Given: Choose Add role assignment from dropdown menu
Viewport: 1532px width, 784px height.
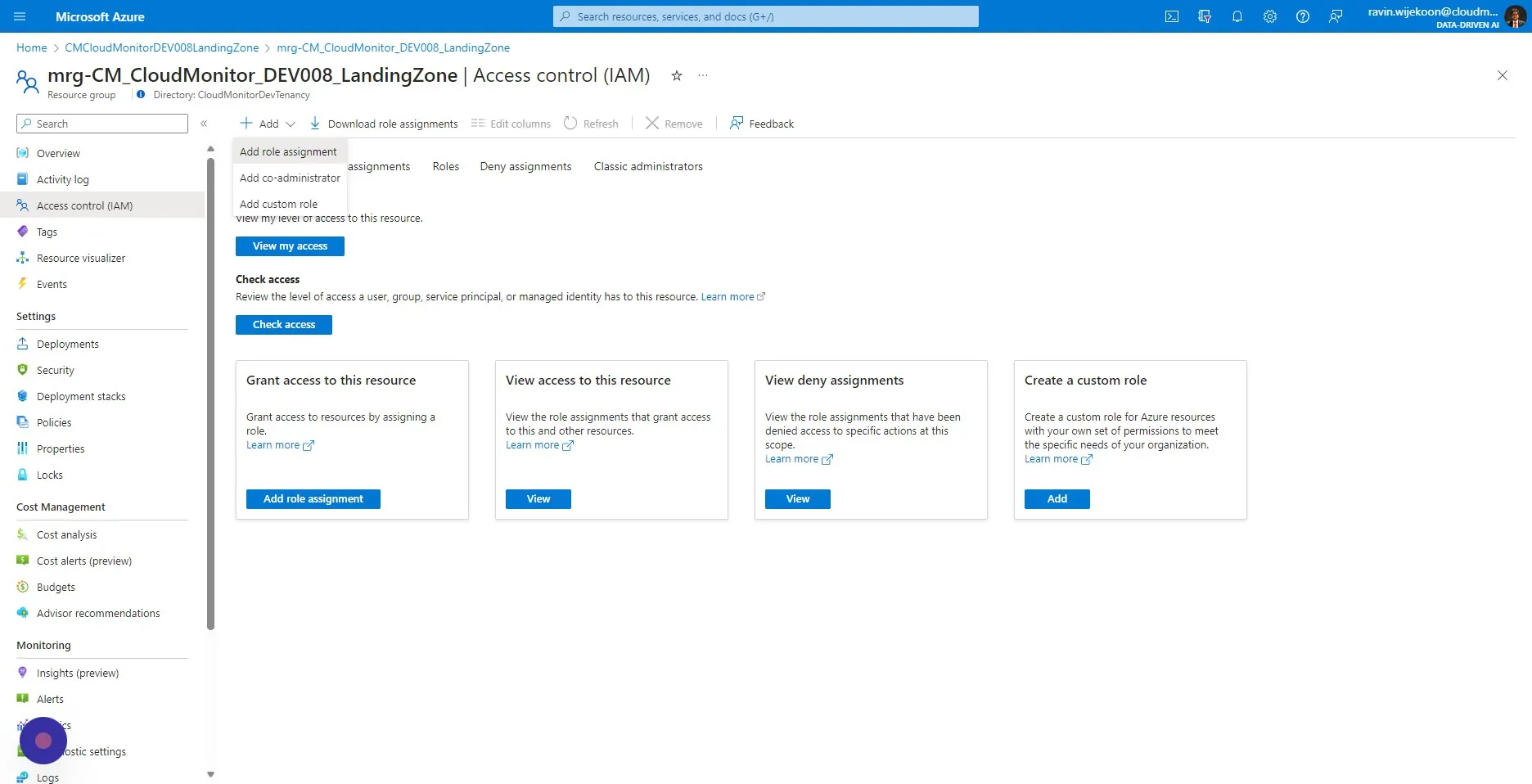Looking at the screenshot, I should (x=288, y=151).
